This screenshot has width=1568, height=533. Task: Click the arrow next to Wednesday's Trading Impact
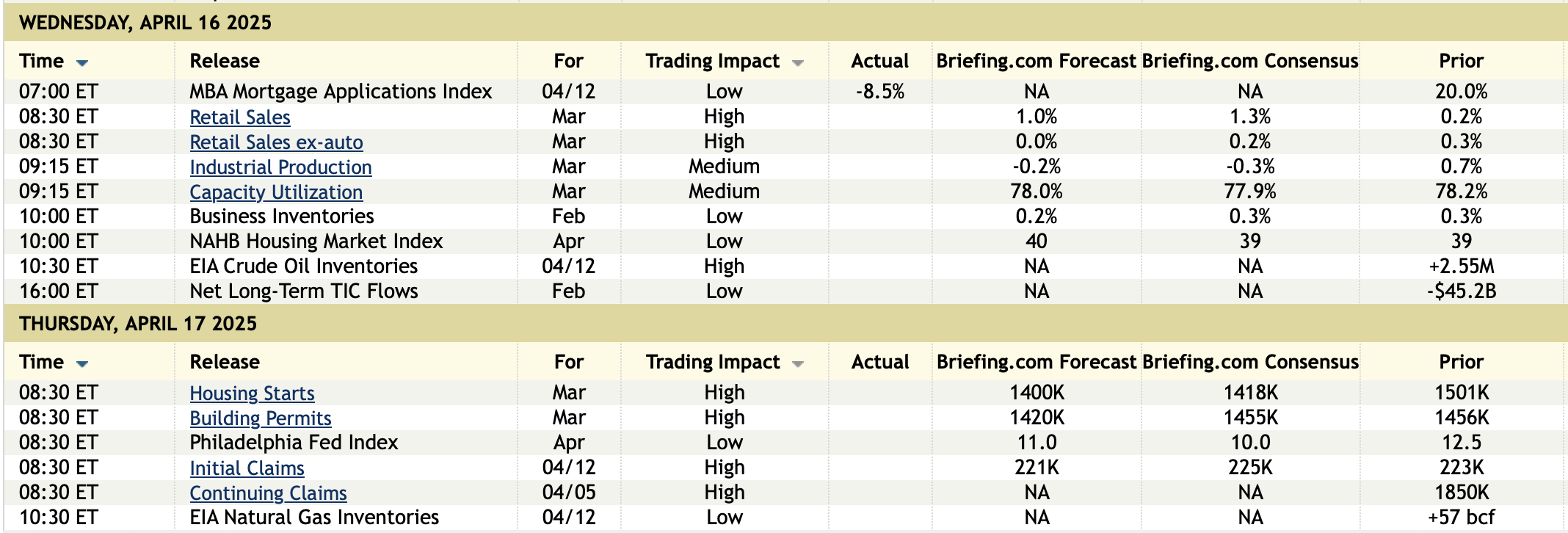tap(798, 63)
